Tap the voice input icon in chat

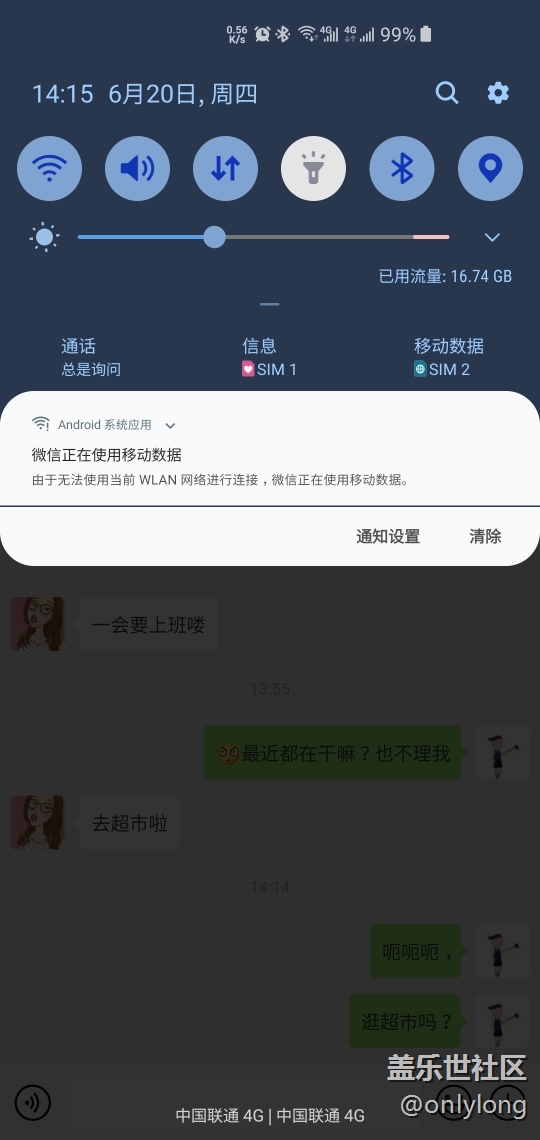32,1102
